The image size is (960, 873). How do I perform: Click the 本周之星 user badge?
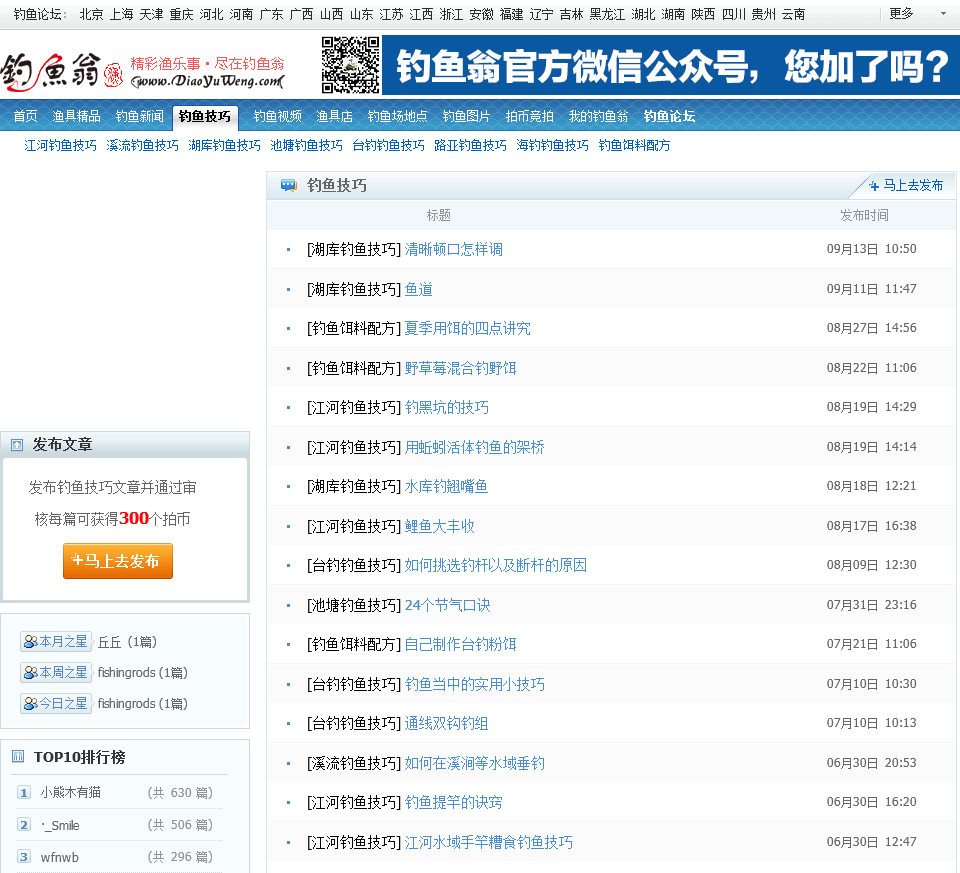click(56, 672)
